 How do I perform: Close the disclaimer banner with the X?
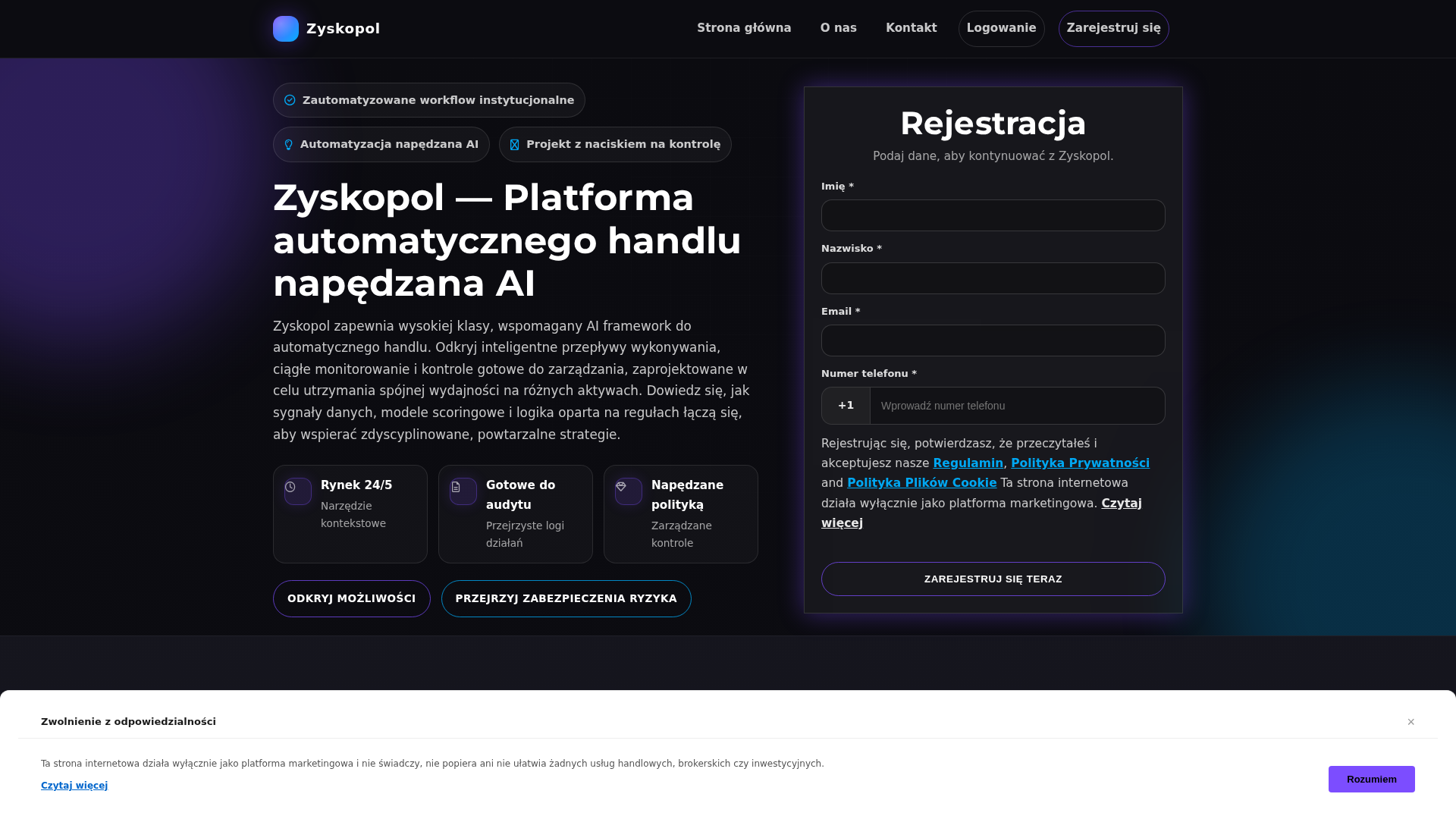[x=1411, y=722]
